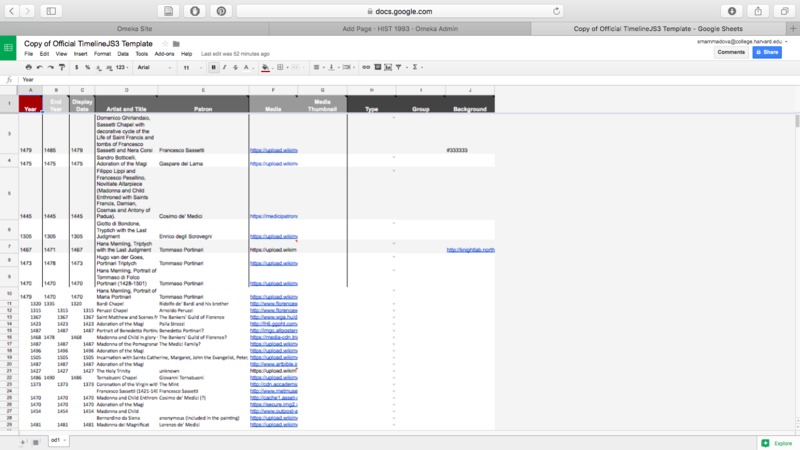This screenshot has width=800, height=450.
Task: Open the Help menu
Action: click(187, 54)
